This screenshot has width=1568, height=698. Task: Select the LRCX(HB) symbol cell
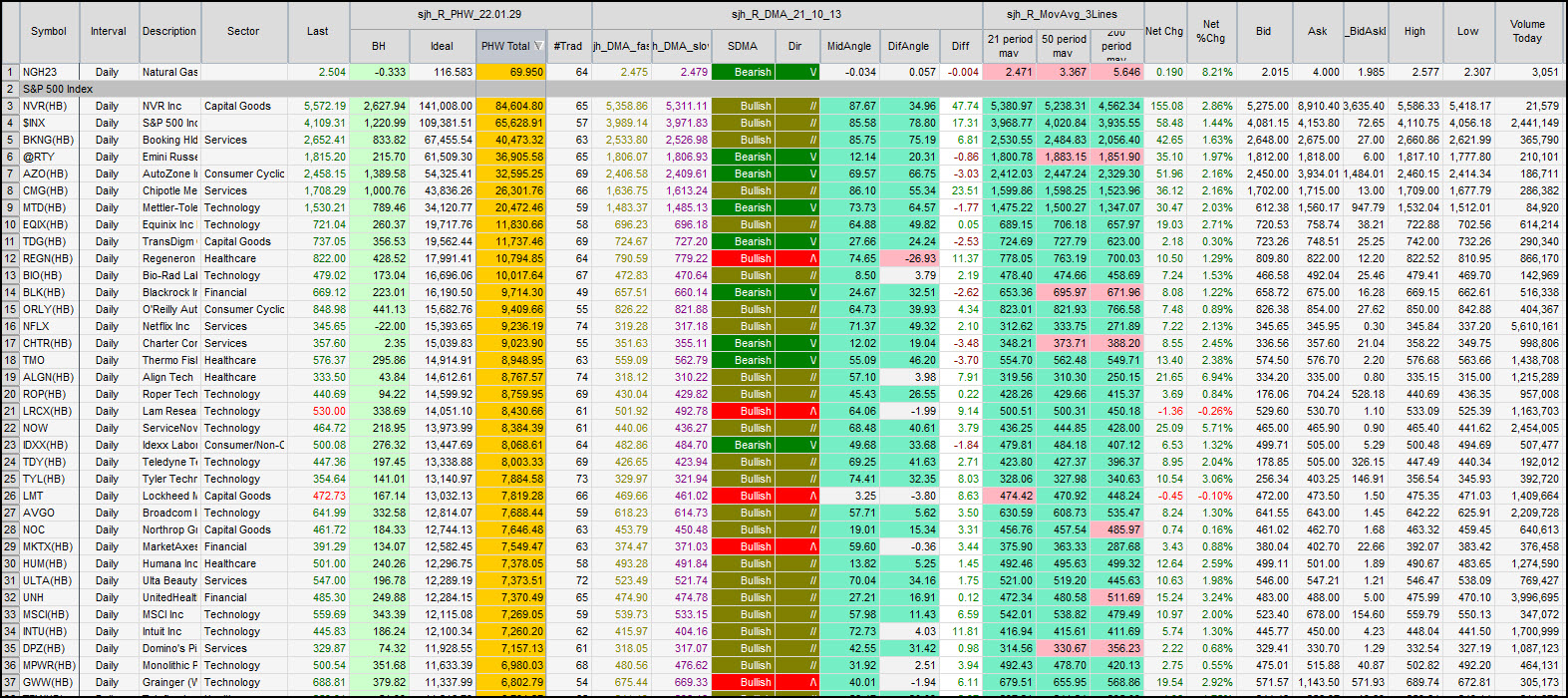tap(49, 411)
